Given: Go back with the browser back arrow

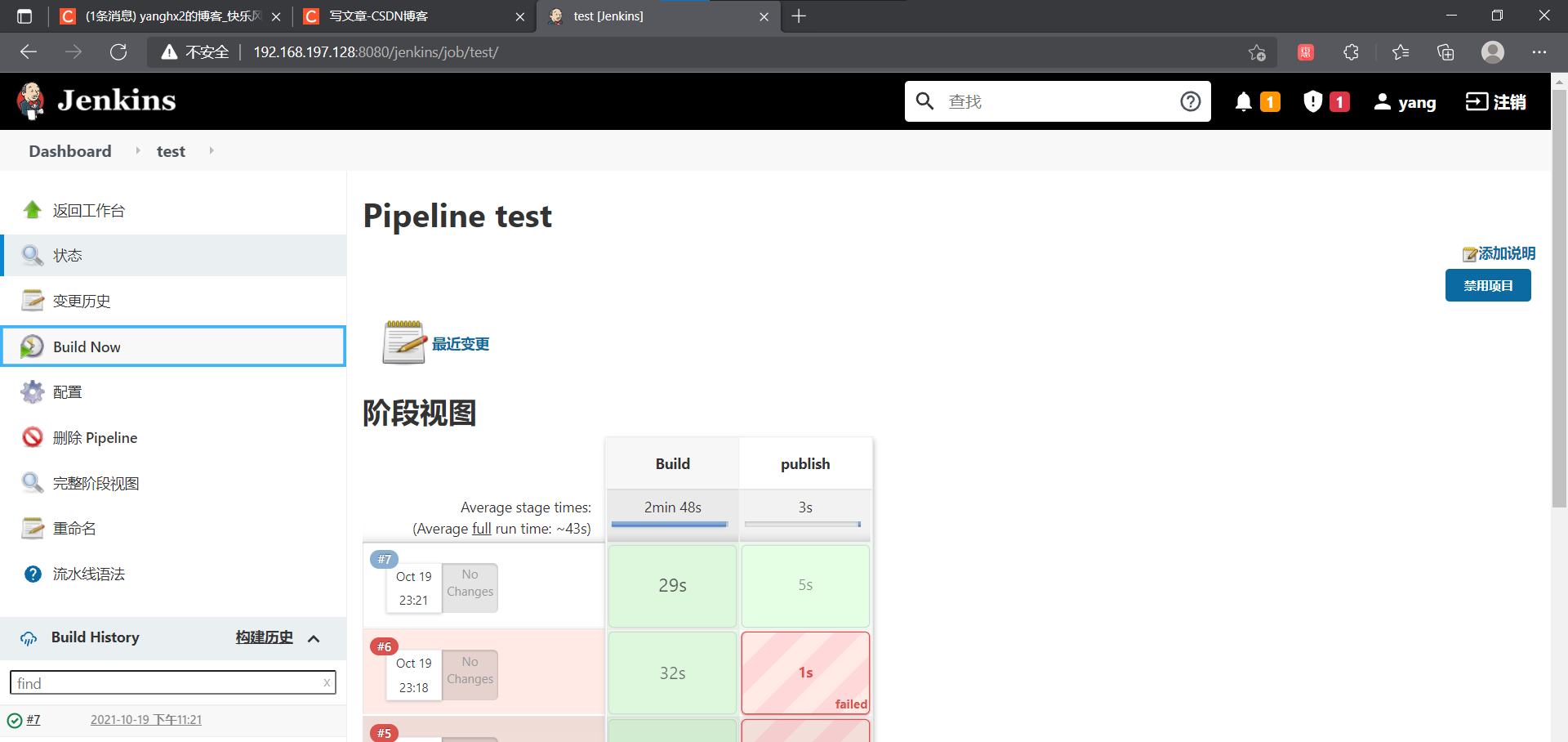Looking at the screenshot, I should click(29, 52).
